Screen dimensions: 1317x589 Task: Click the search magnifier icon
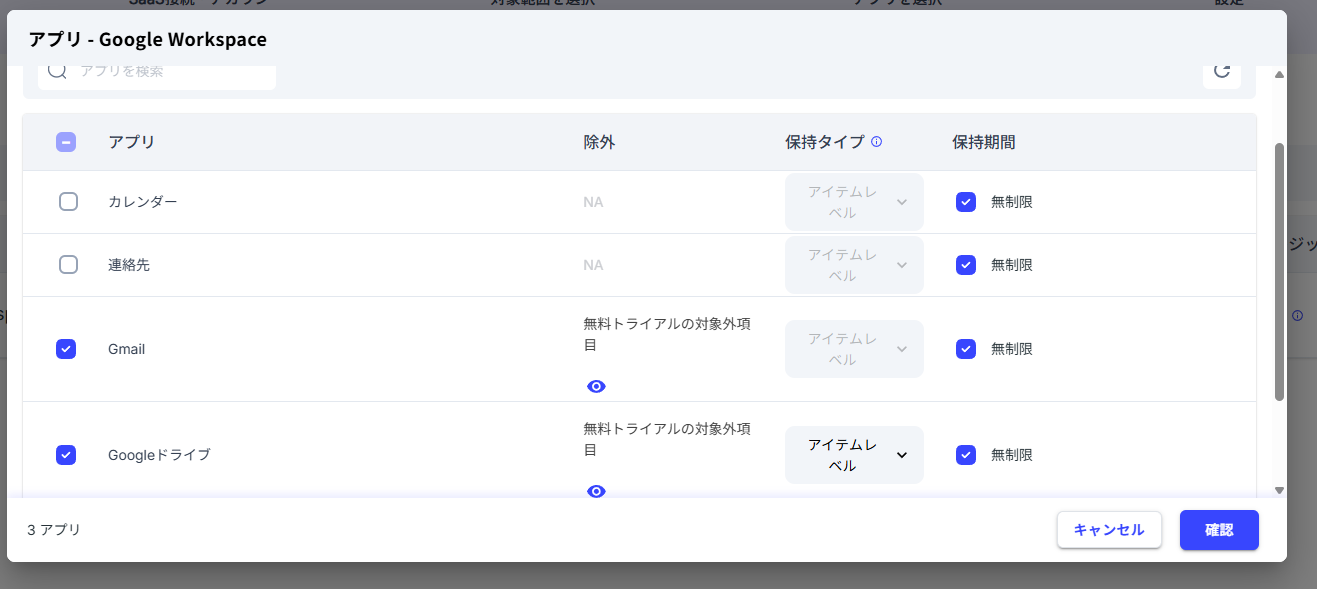pos(57,71)
